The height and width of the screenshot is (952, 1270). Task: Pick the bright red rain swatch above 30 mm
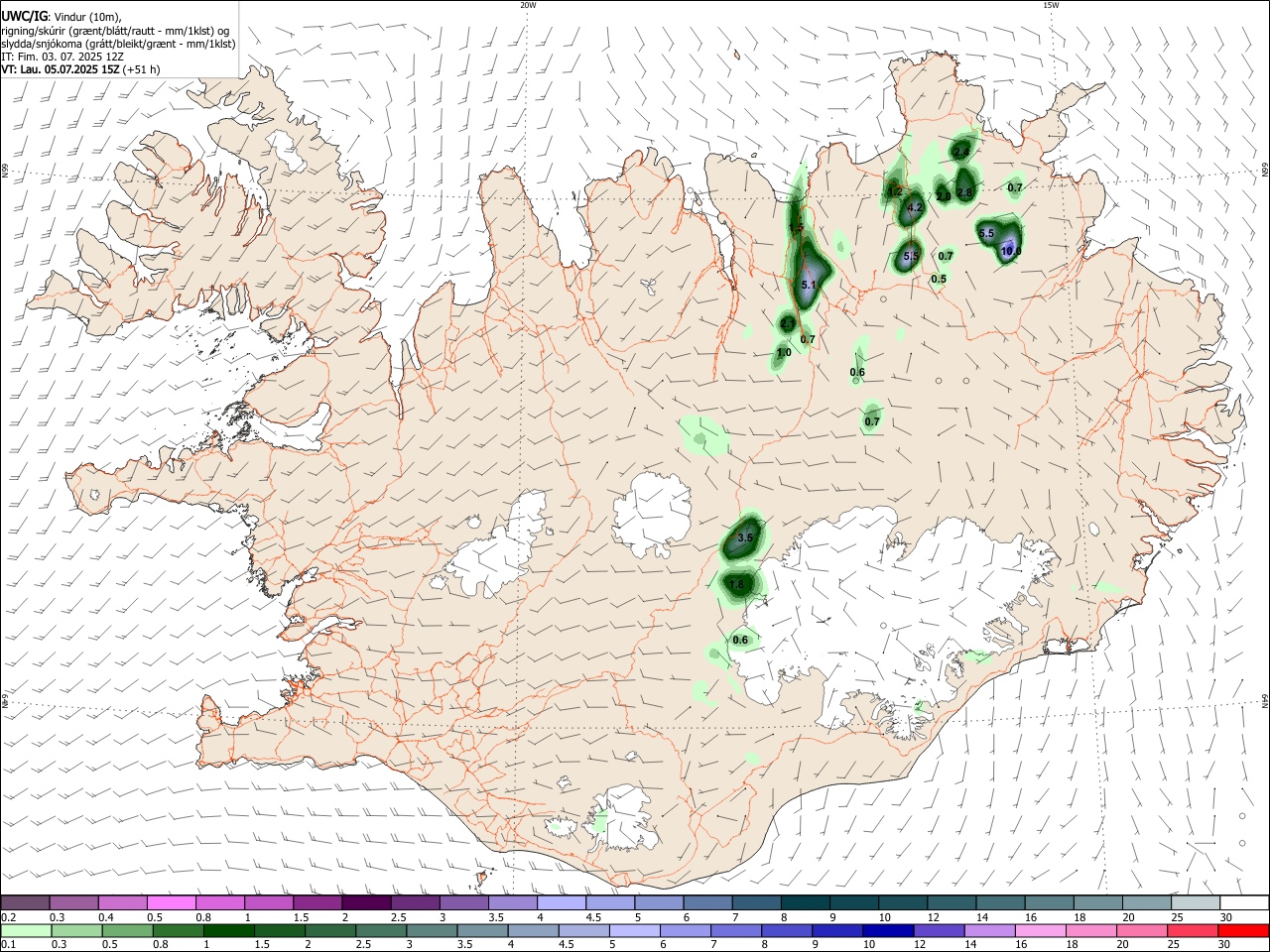(x=1244, y=931)
